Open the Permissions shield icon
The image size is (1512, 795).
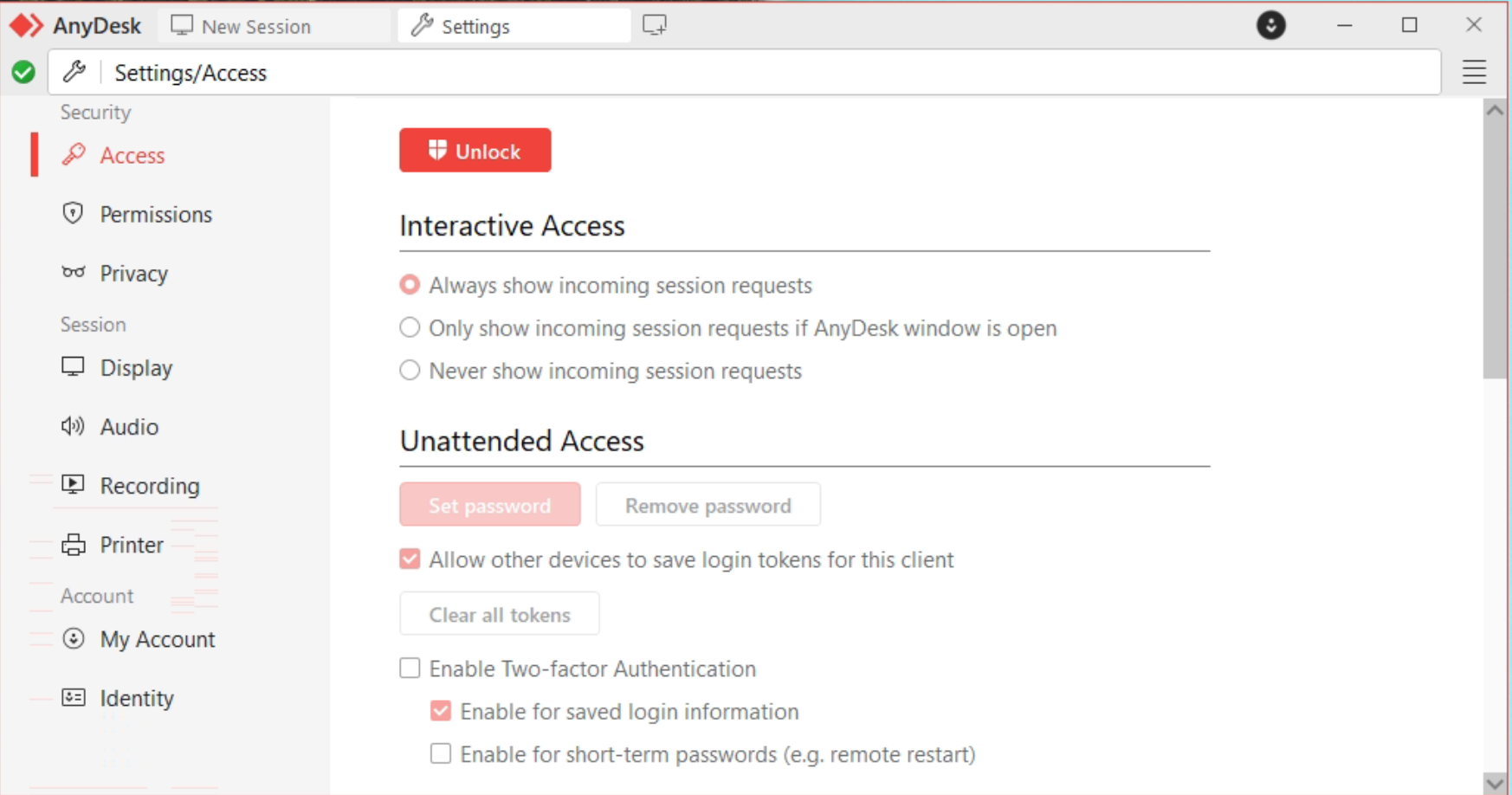(x=73, y=213)
